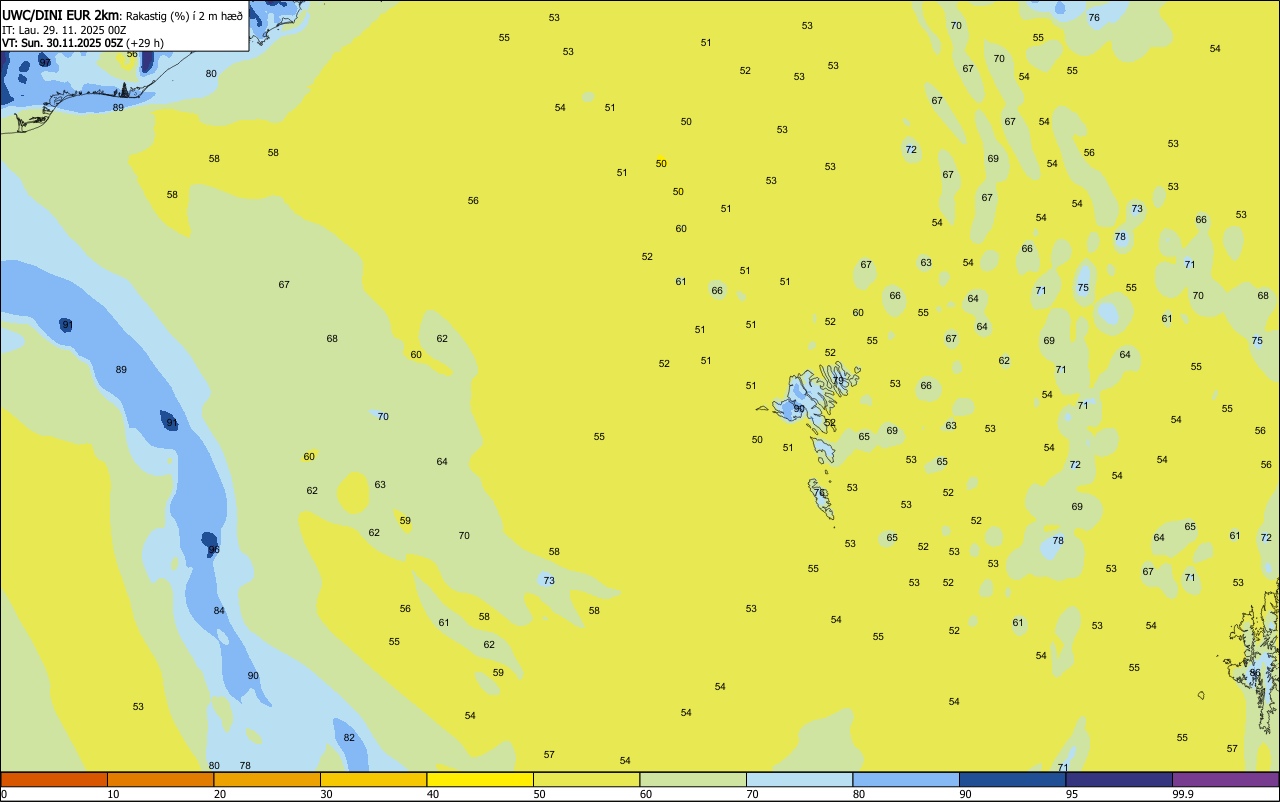Select the medium blue 80–90% legend swatch
Viewport: 1280px width, 802px height.
pos(906,779)
